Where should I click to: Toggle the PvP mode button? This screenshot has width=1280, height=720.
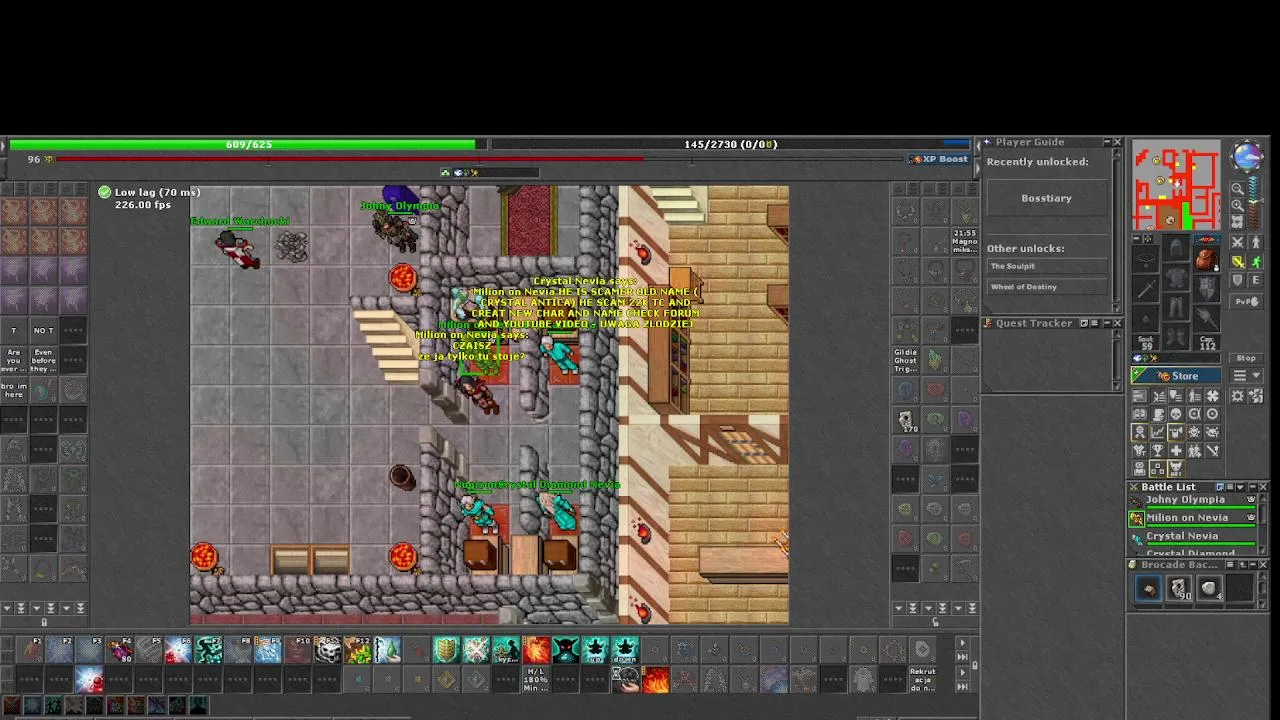pos(1247,302)
